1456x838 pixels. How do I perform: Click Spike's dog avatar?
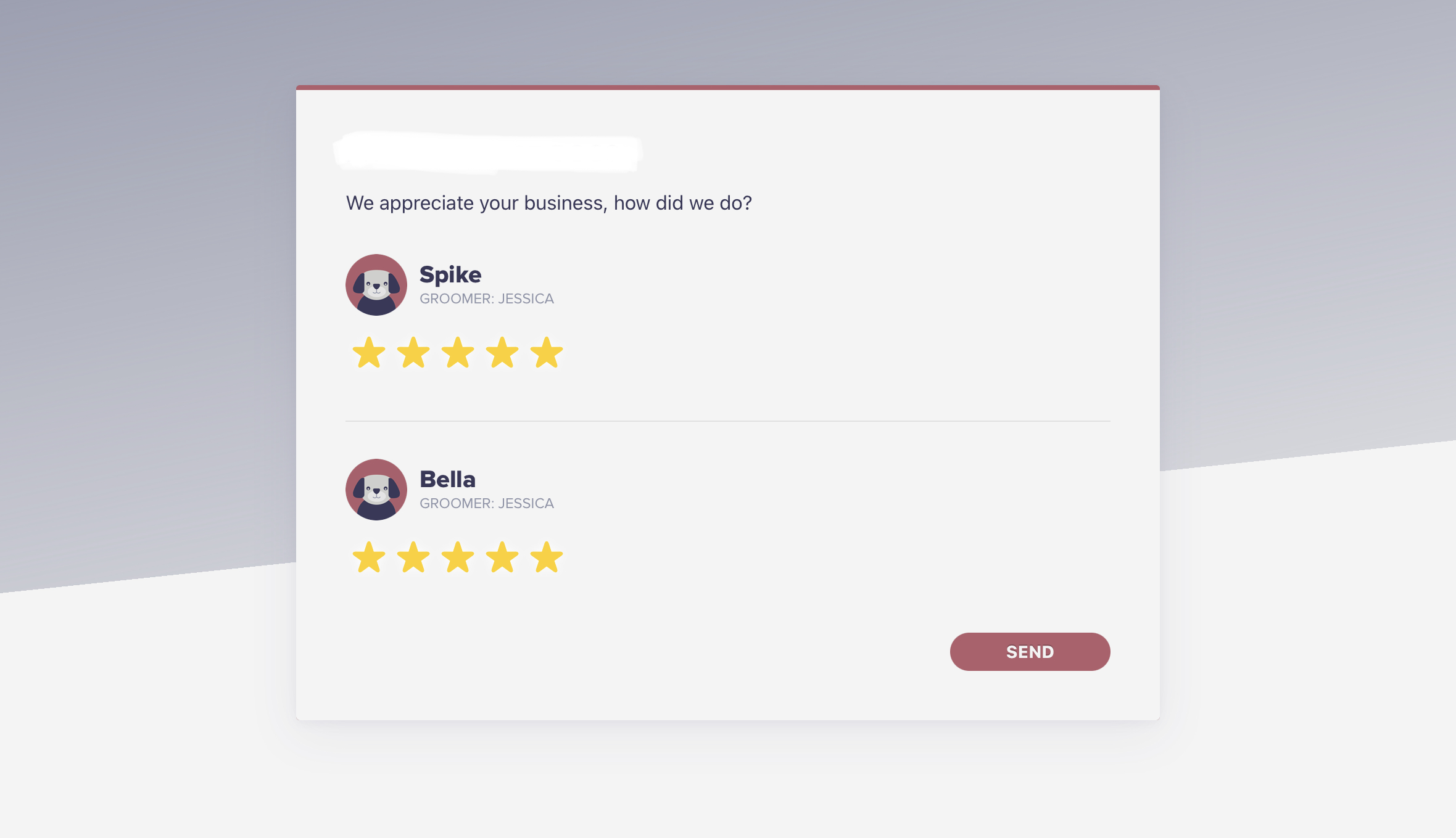click(x=376, y=285)
